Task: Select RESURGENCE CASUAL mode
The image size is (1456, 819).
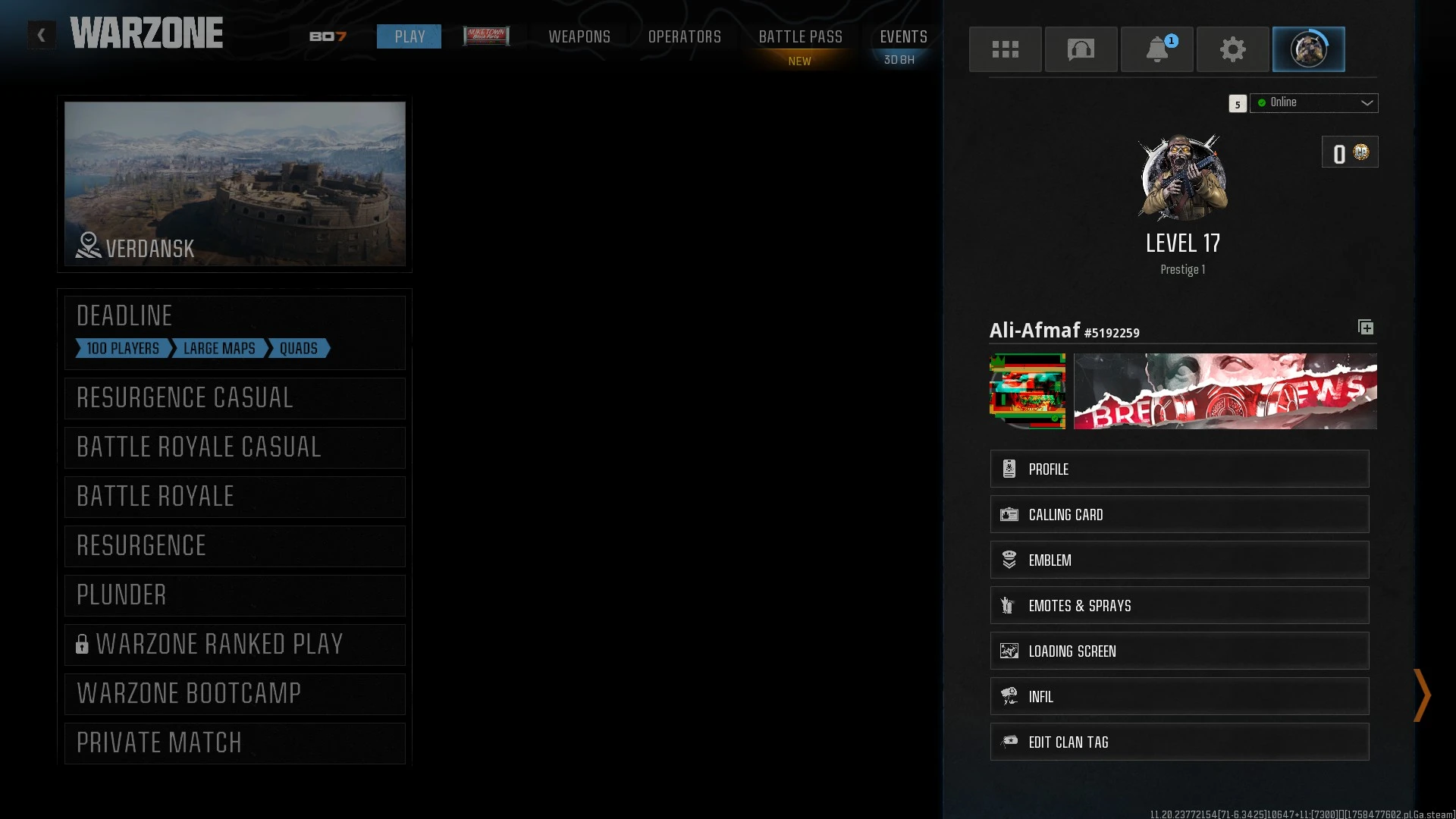Action: [235, 398]
